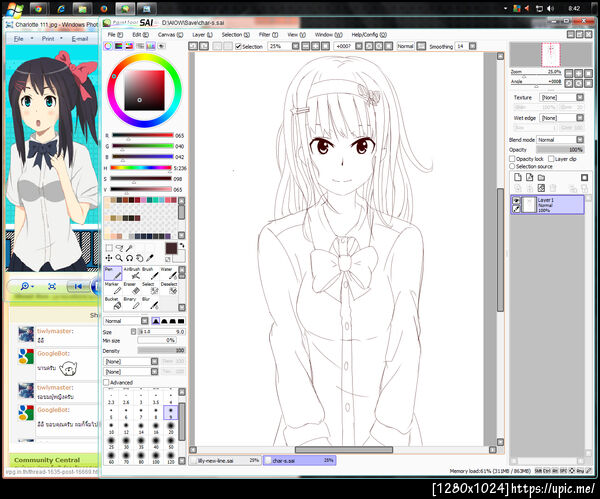Select the AirBrush tool
This screenshot has width=600, height=499.
pyautogui.click(x=132, y=274)
